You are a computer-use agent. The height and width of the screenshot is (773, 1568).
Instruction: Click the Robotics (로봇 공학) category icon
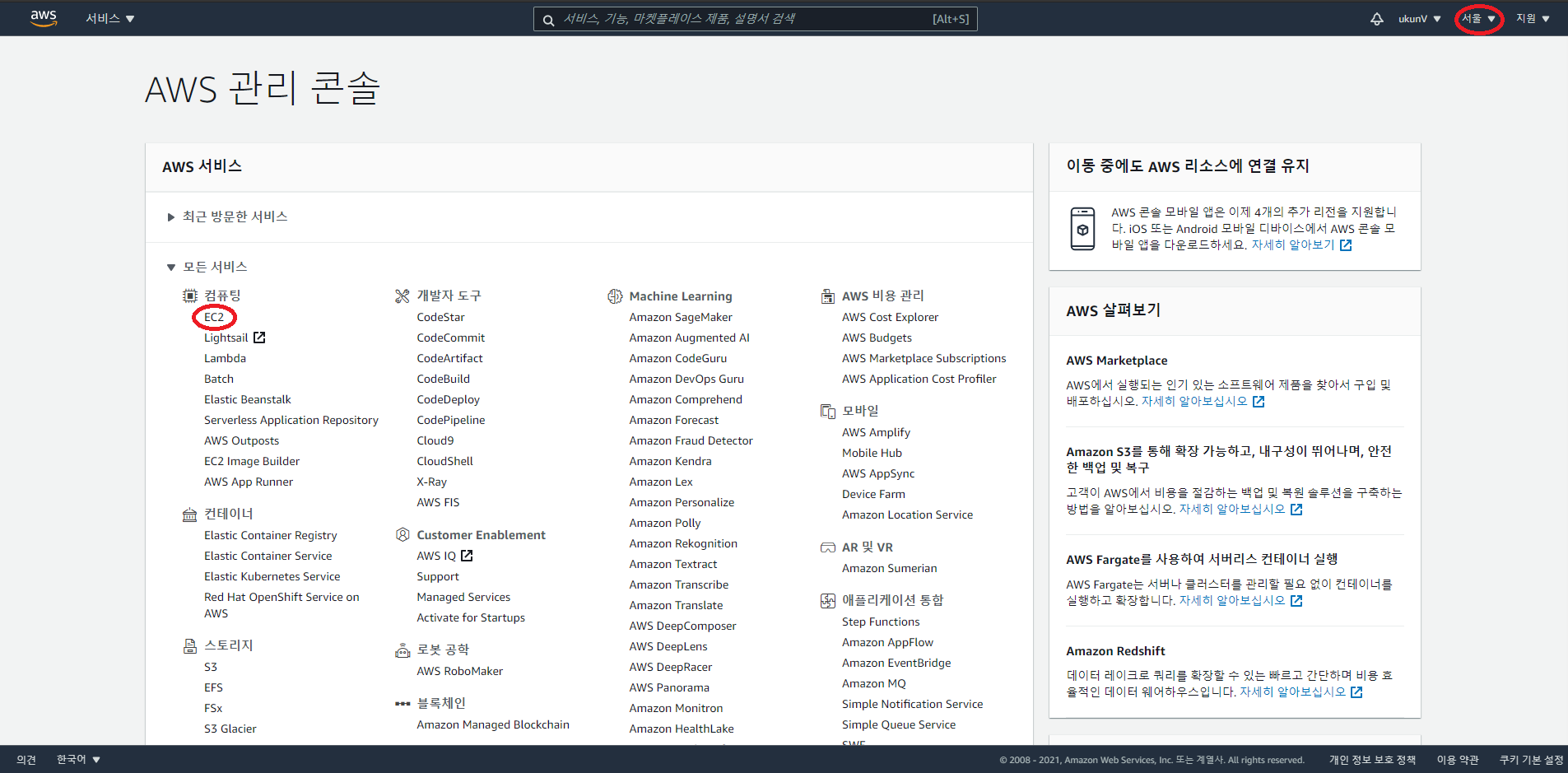click(x=402, y=650)
